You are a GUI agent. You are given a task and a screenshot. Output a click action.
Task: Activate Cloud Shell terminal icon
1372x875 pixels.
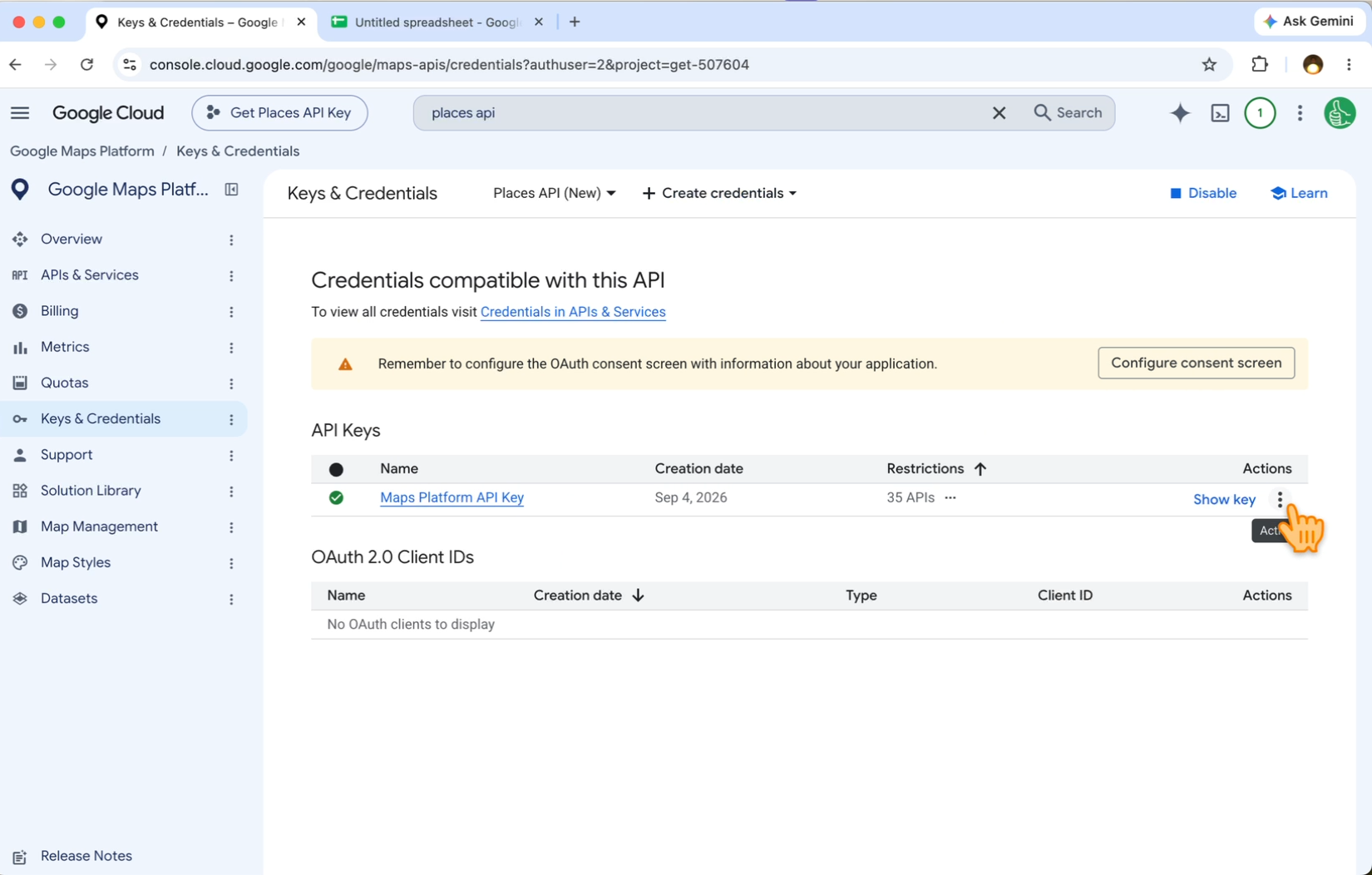[1220, 113]
